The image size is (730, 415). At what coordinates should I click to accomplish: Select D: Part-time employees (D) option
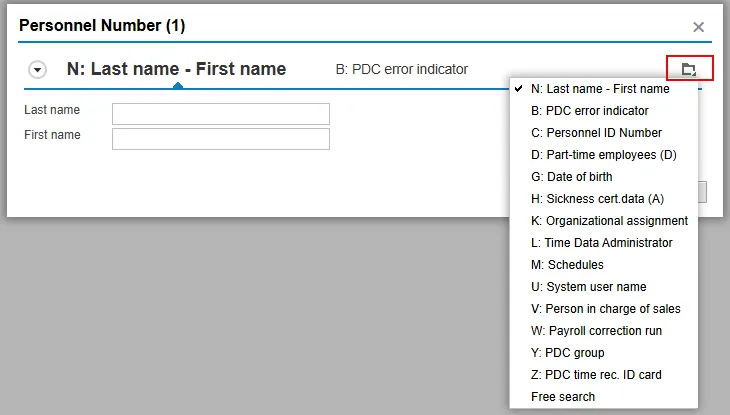[604, 155]
